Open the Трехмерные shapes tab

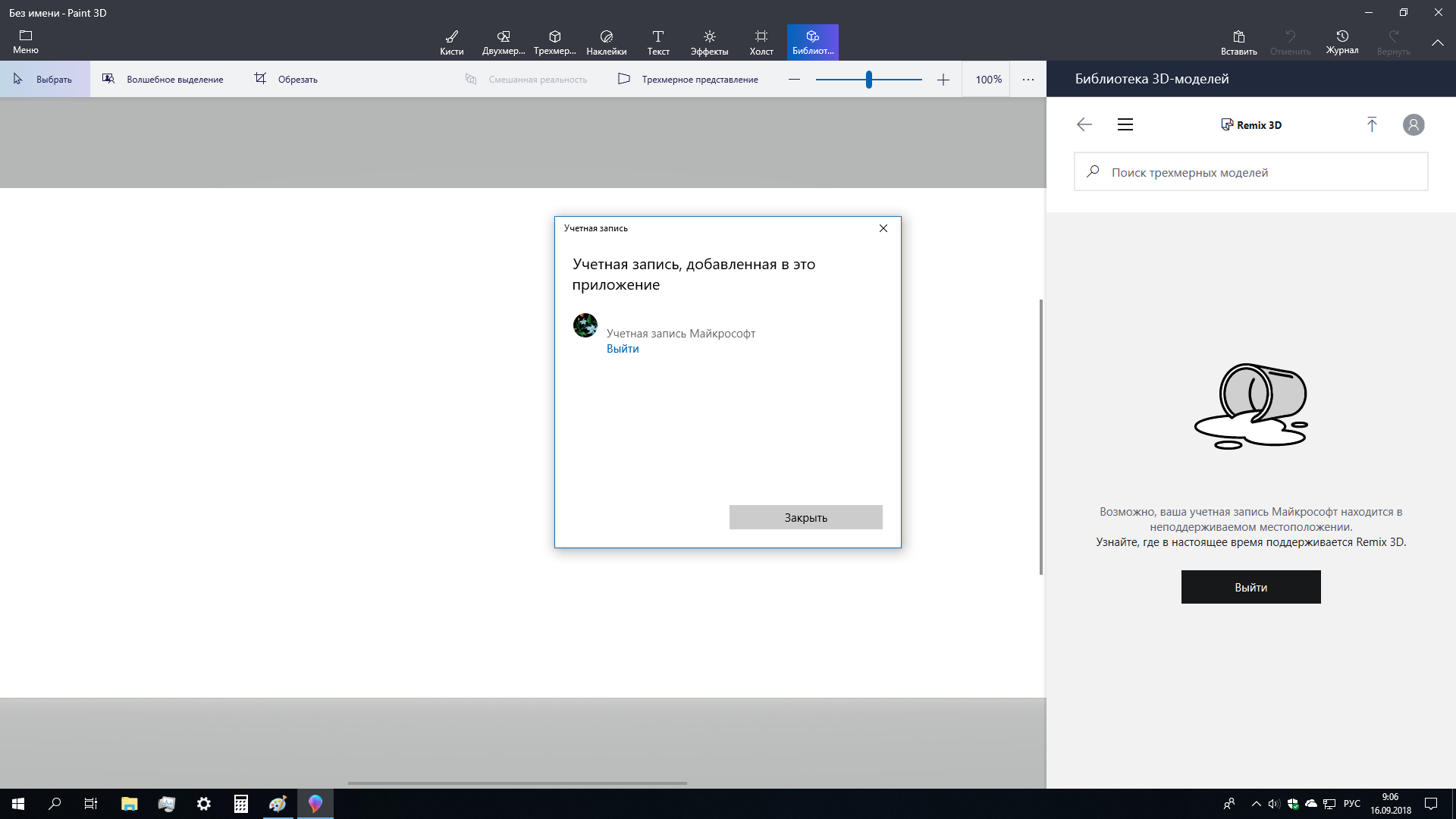555,42
